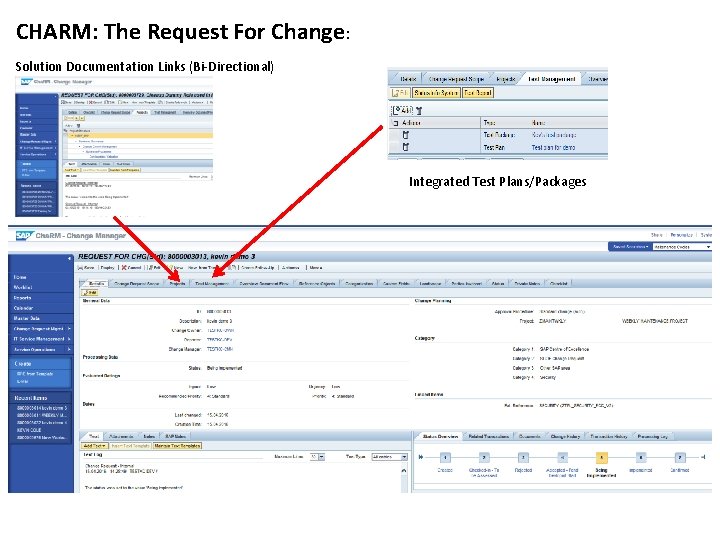Screen dimensions: 720x540
Task: Open the Projects tab in main window
Action: pyautogui.click(x=177, y=283)
